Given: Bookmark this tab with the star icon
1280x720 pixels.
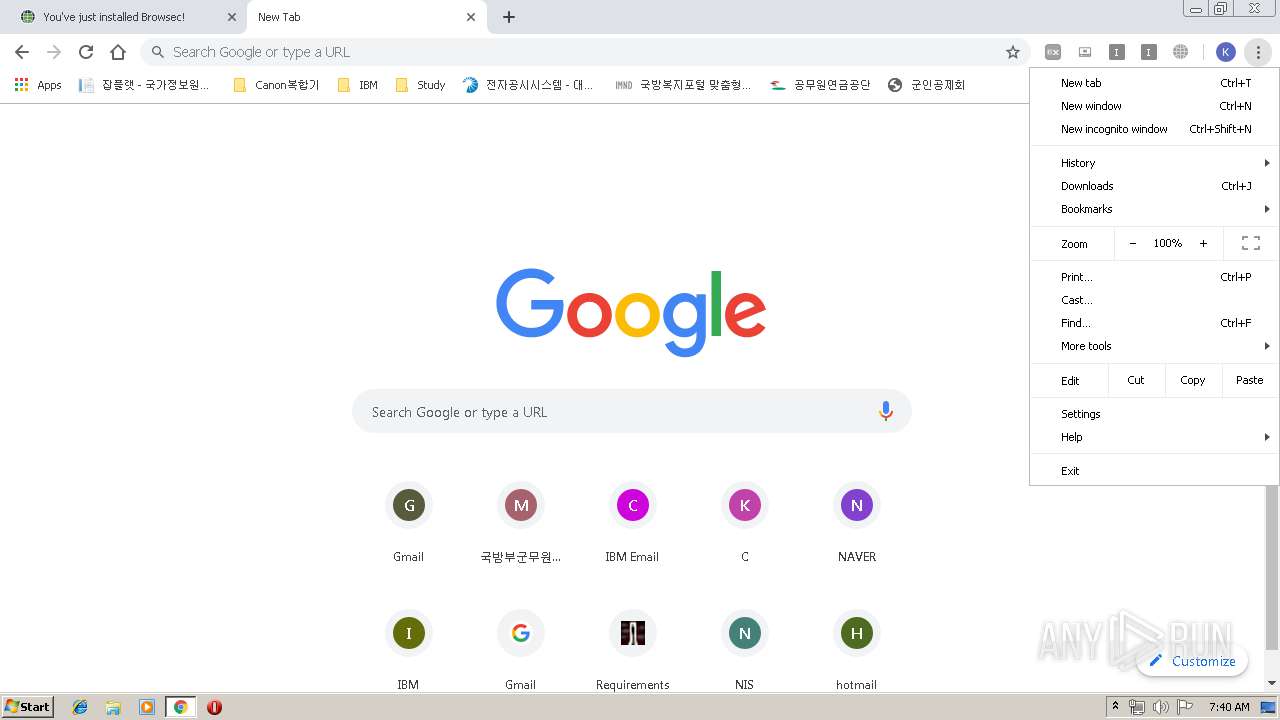Looking at the screenshot, I should click(x=1013, y=52).
